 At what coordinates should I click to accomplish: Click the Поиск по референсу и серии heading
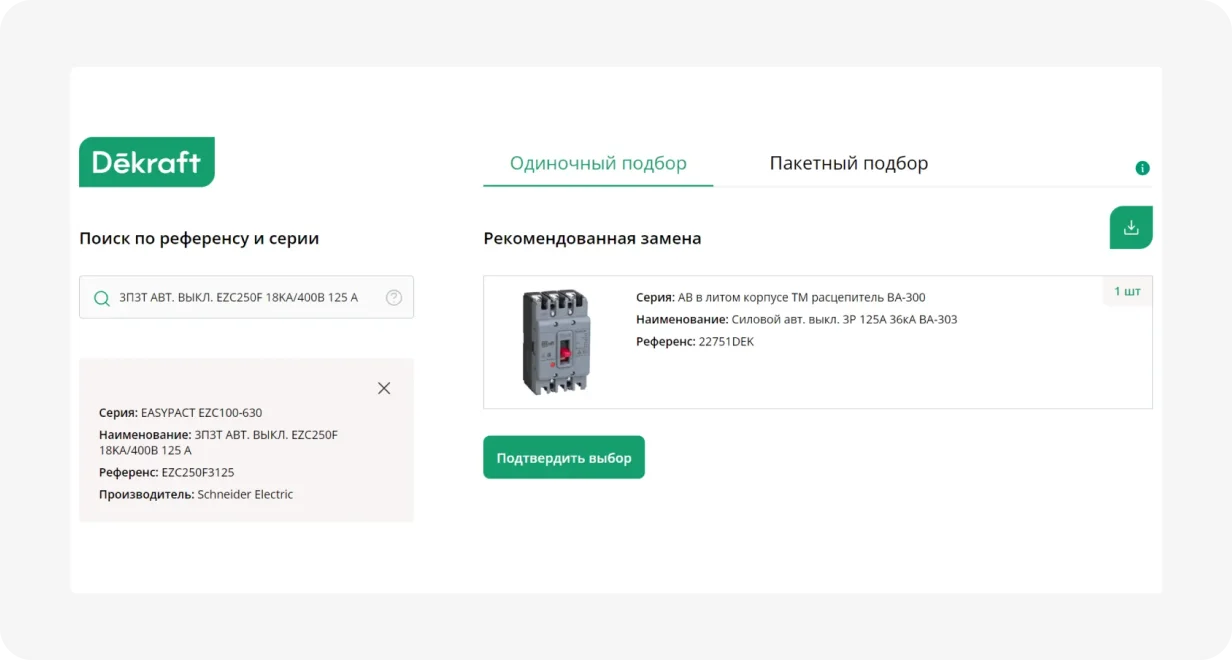(x=199, y=239)
